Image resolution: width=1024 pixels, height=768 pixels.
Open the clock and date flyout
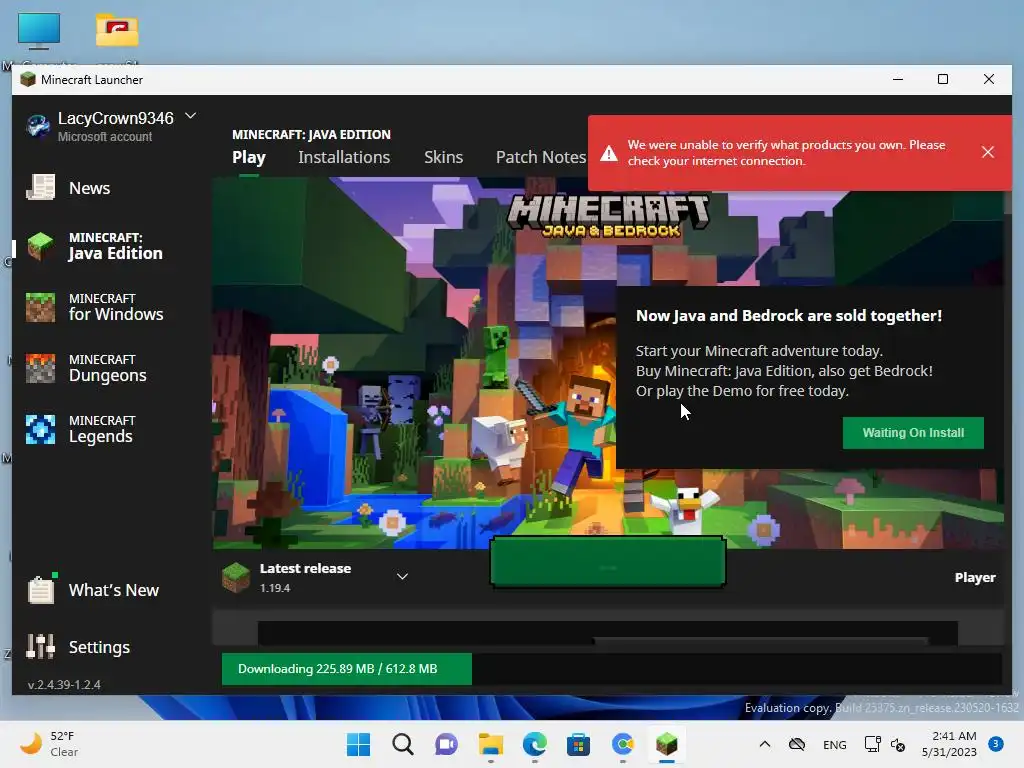(949, 744)
